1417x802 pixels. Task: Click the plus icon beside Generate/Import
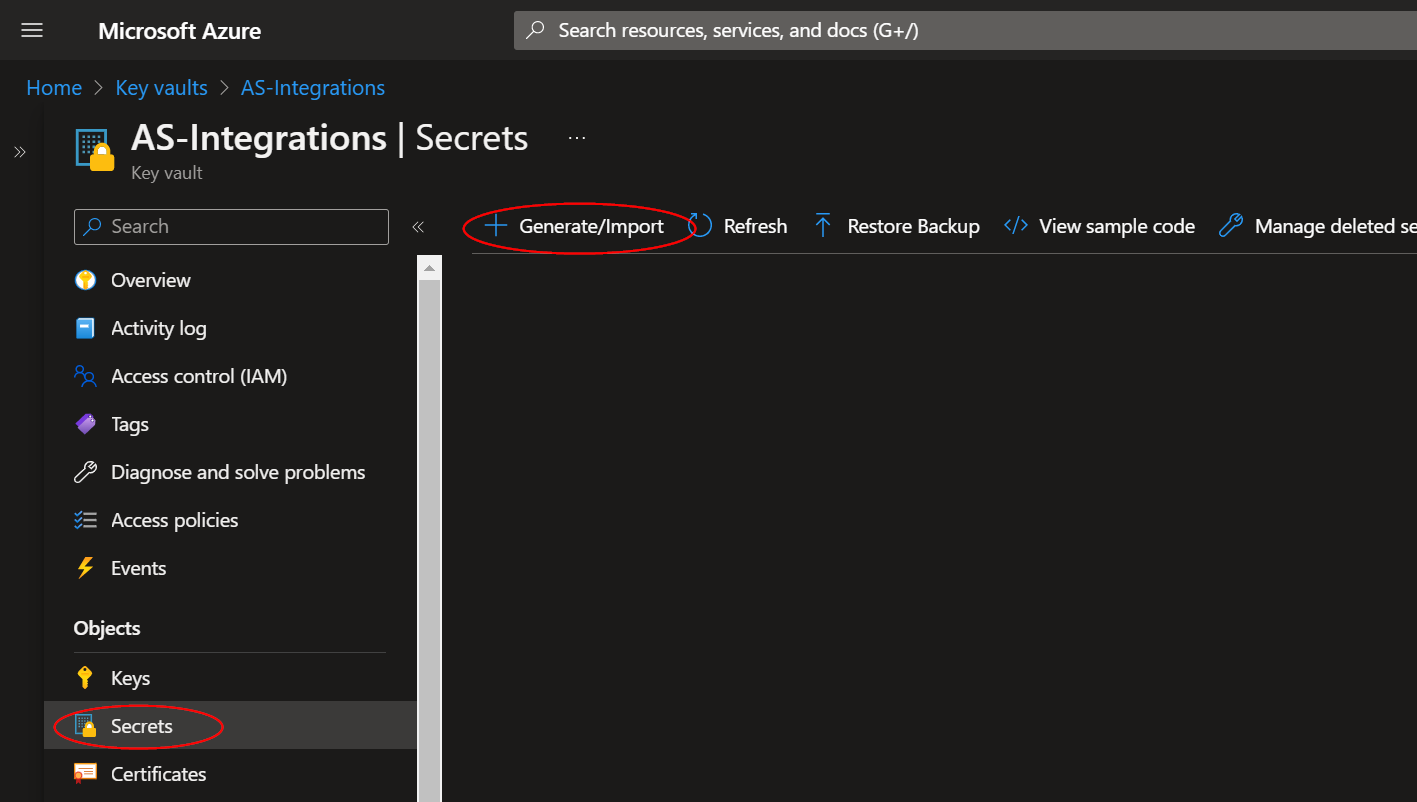pyautogui.click(x=496, y=226)
